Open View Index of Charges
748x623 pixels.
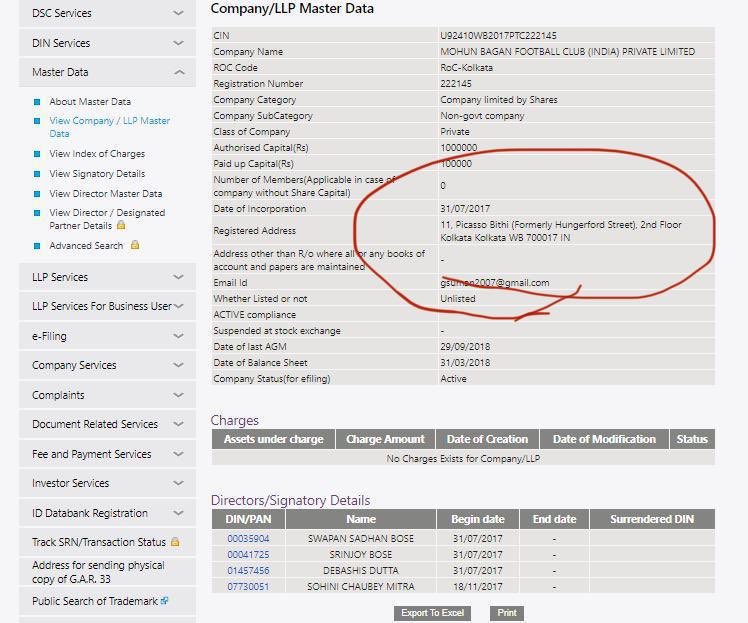tap(97, 154)
